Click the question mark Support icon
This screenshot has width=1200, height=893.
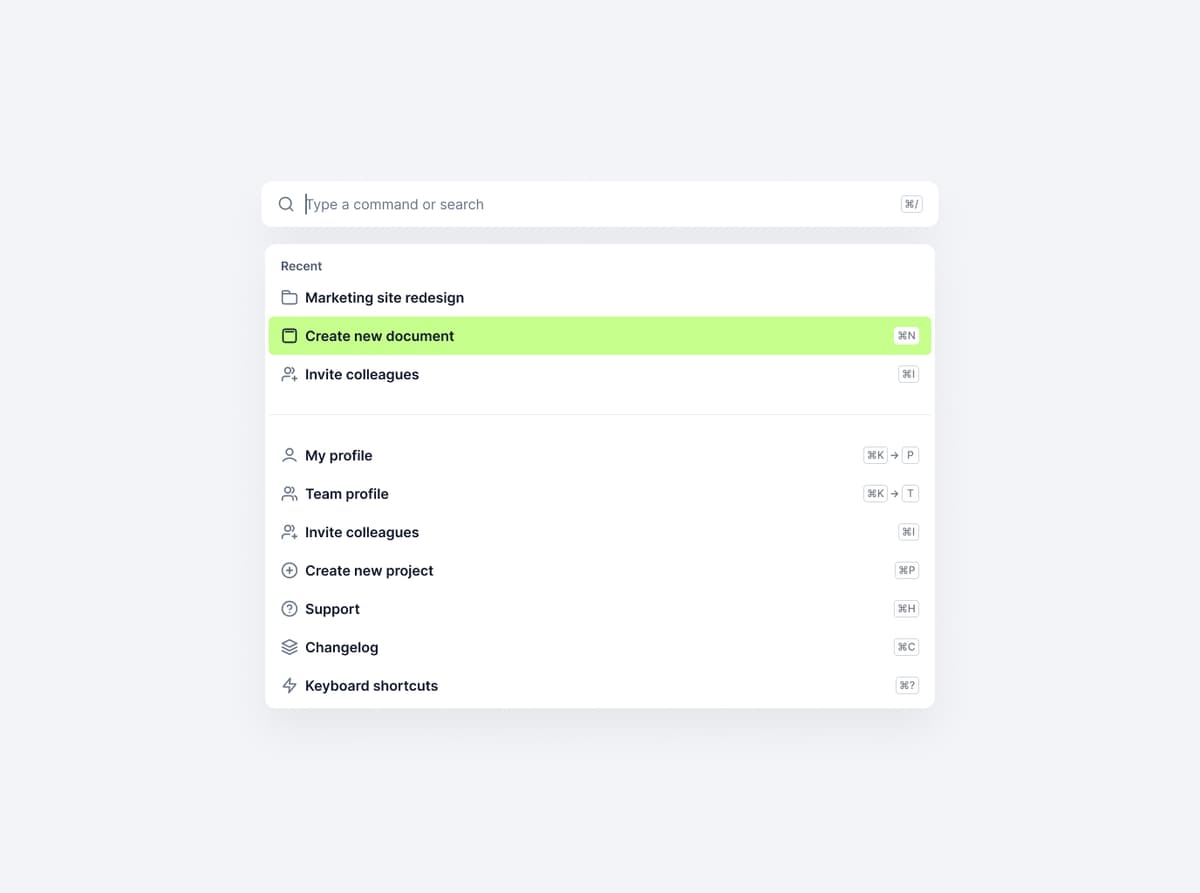[x=289, y=609]
